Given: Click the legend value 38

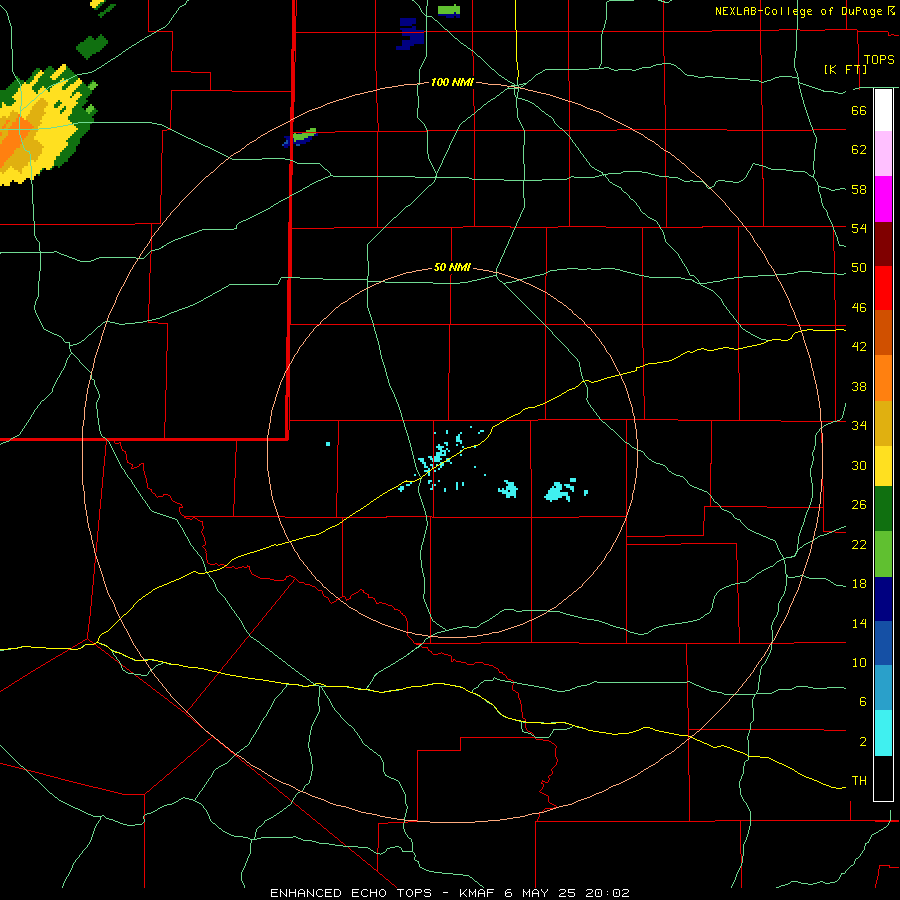Looking at the screenshot, I should tap(859, 387).
